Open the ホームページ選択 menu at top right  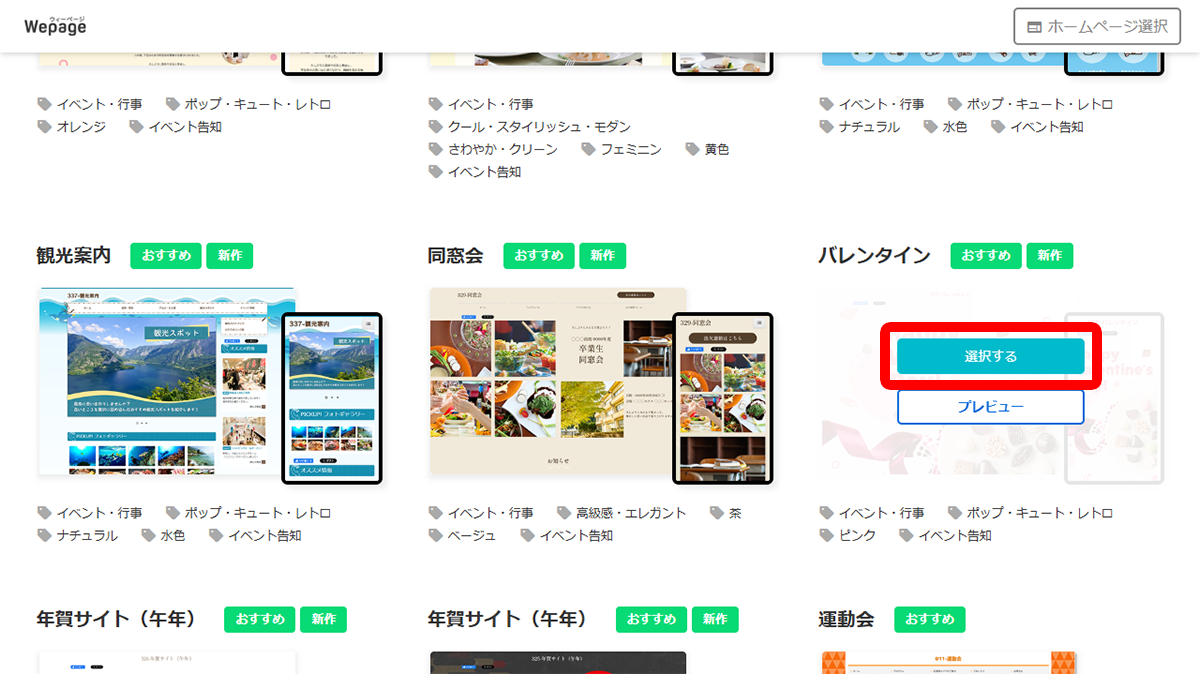1097,26
